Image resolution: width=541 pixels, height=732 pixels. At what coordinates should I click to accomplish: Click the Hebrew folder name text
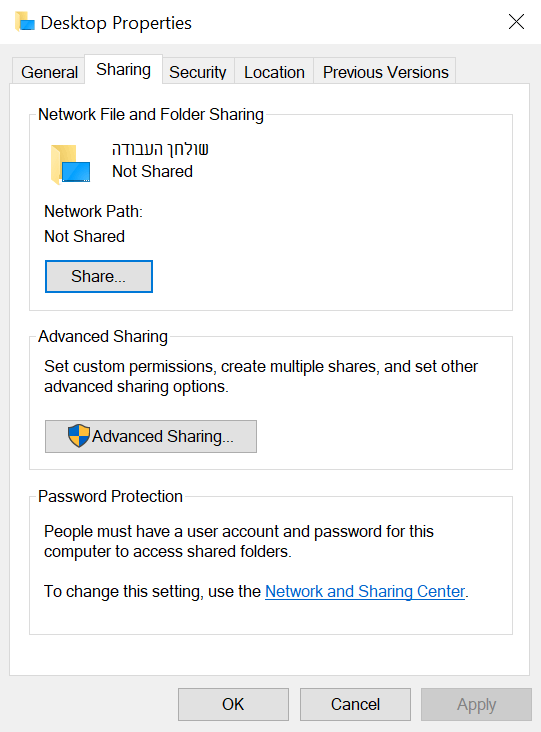160,149
